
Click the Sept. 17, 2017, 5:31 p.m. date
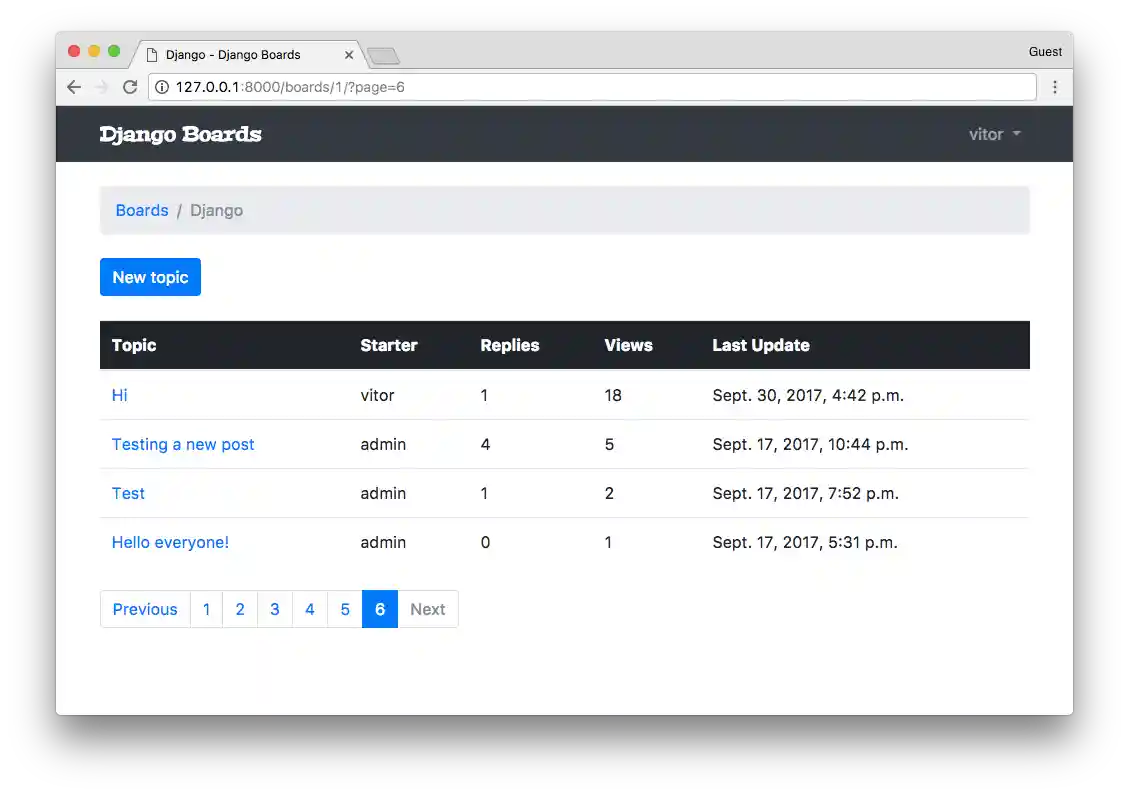click(805, 542)
